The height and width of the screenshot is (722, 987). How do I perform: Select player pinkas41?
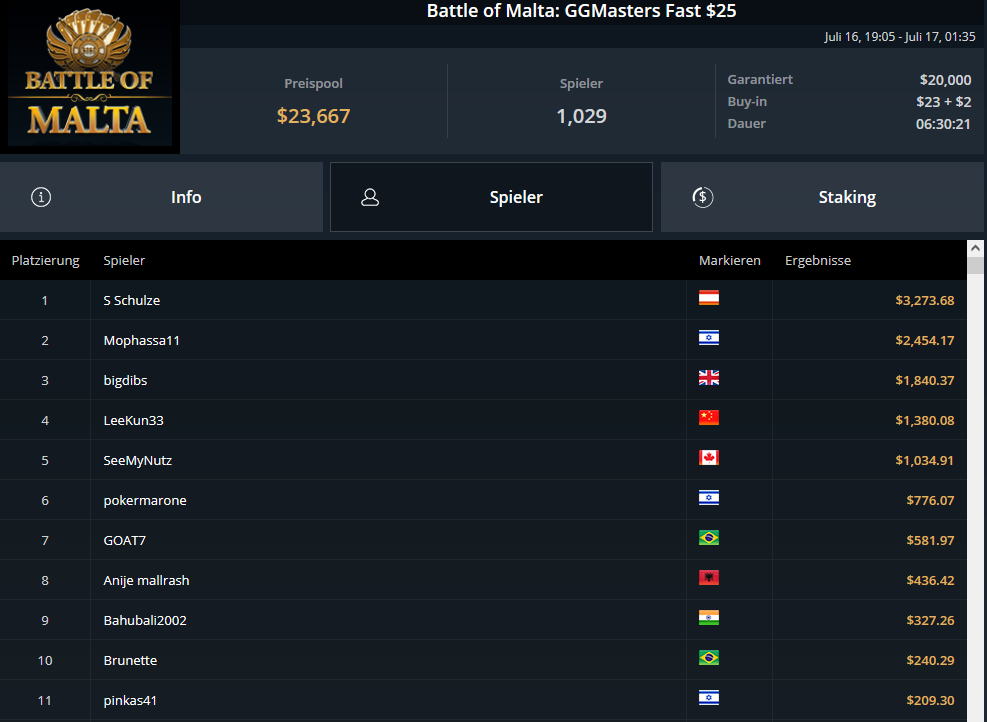[130, 700]
